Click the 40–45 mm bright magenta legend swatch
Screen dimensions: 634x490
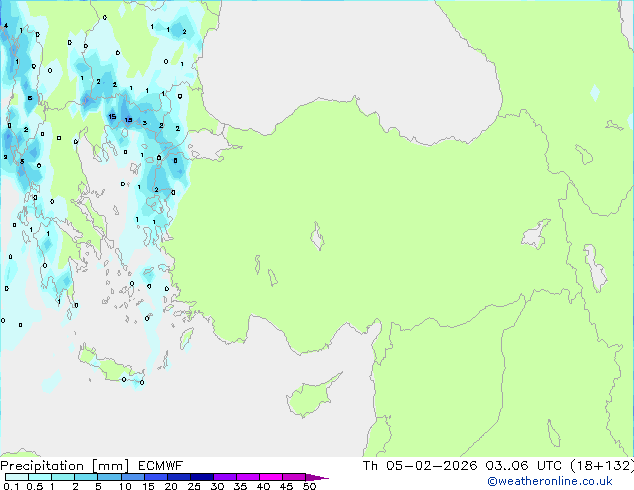click(271, 477)
